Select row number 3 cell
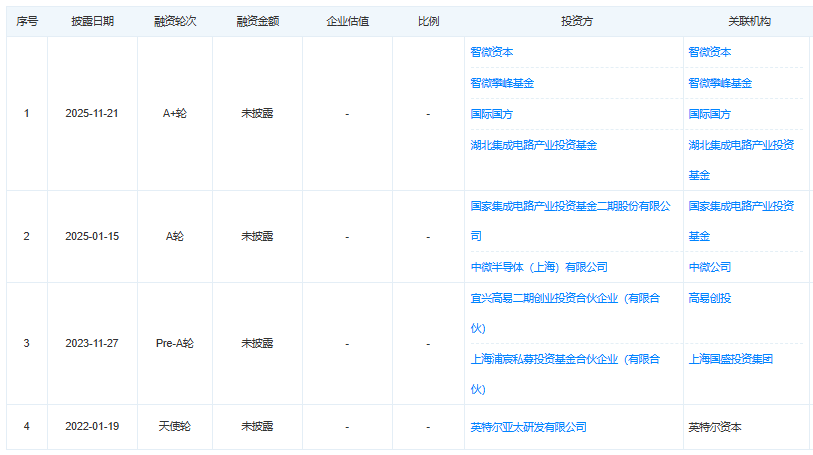813x455 pixels. click(26, 343)
